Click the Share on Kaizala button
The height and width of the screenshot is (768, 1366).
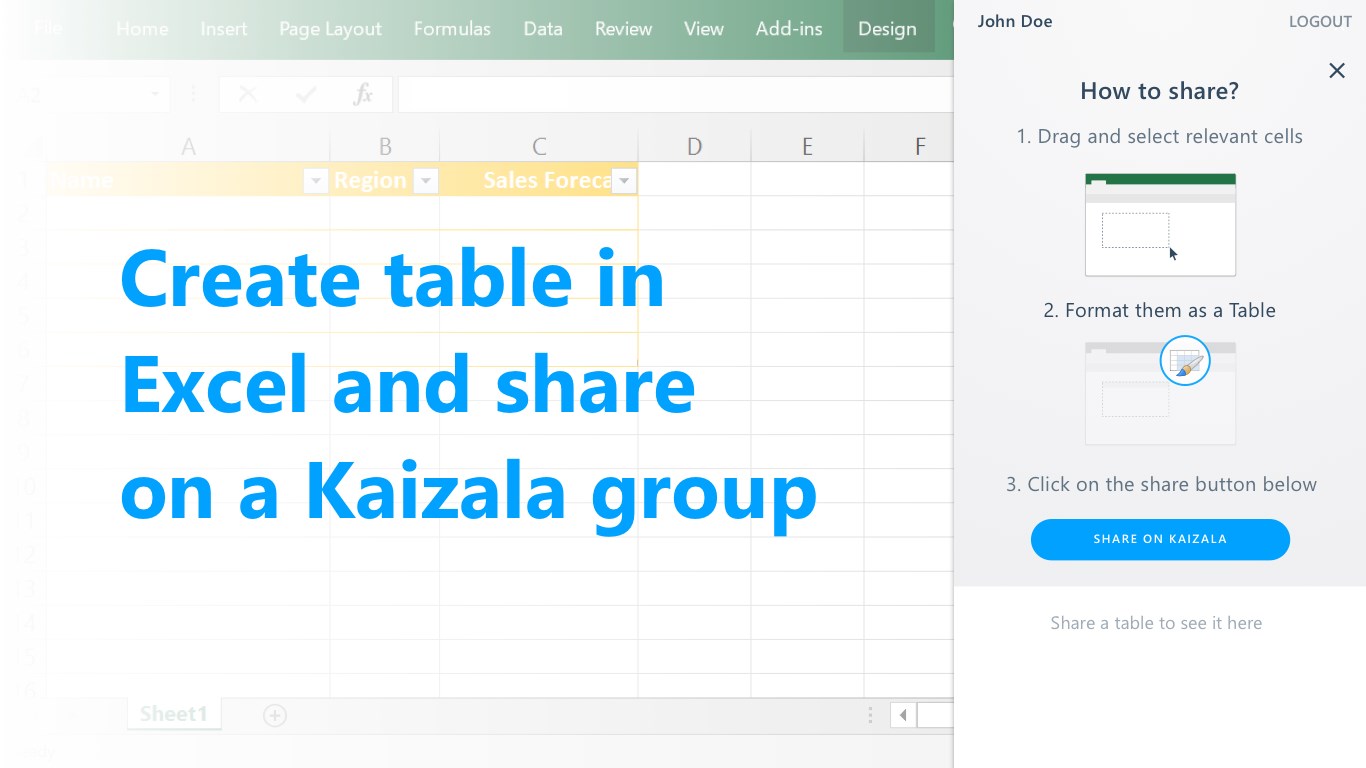point(1160,539)
